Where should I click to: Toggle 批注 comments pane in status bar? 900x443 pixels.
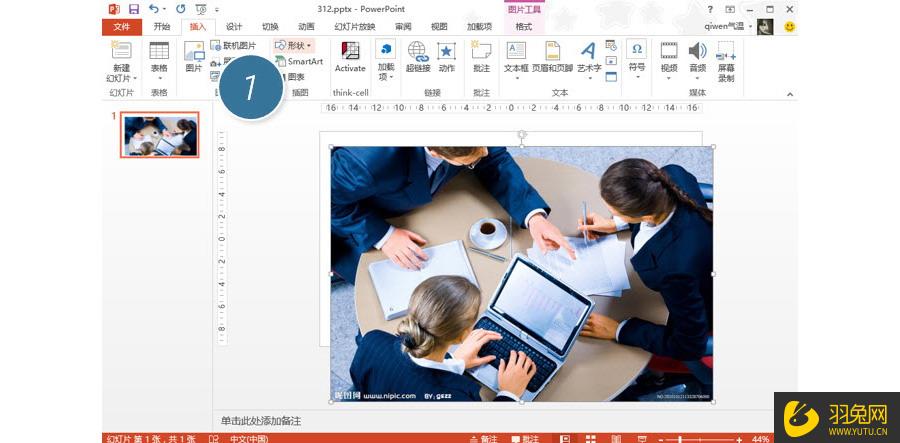pos(524,439)
